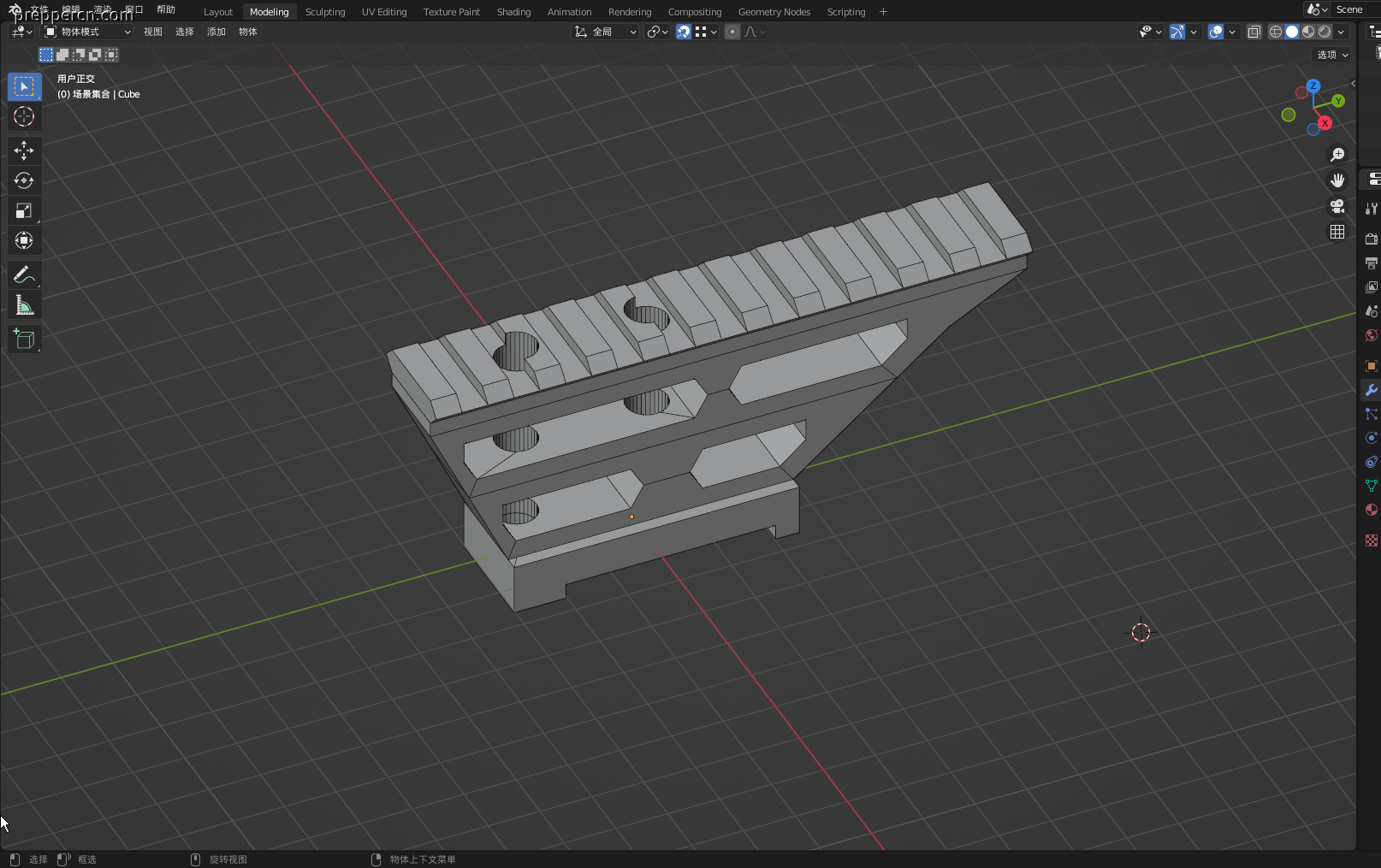Open the 选项 options dropdown
This screenshot has width=1381, height=868.
[x=1331, y=55]
